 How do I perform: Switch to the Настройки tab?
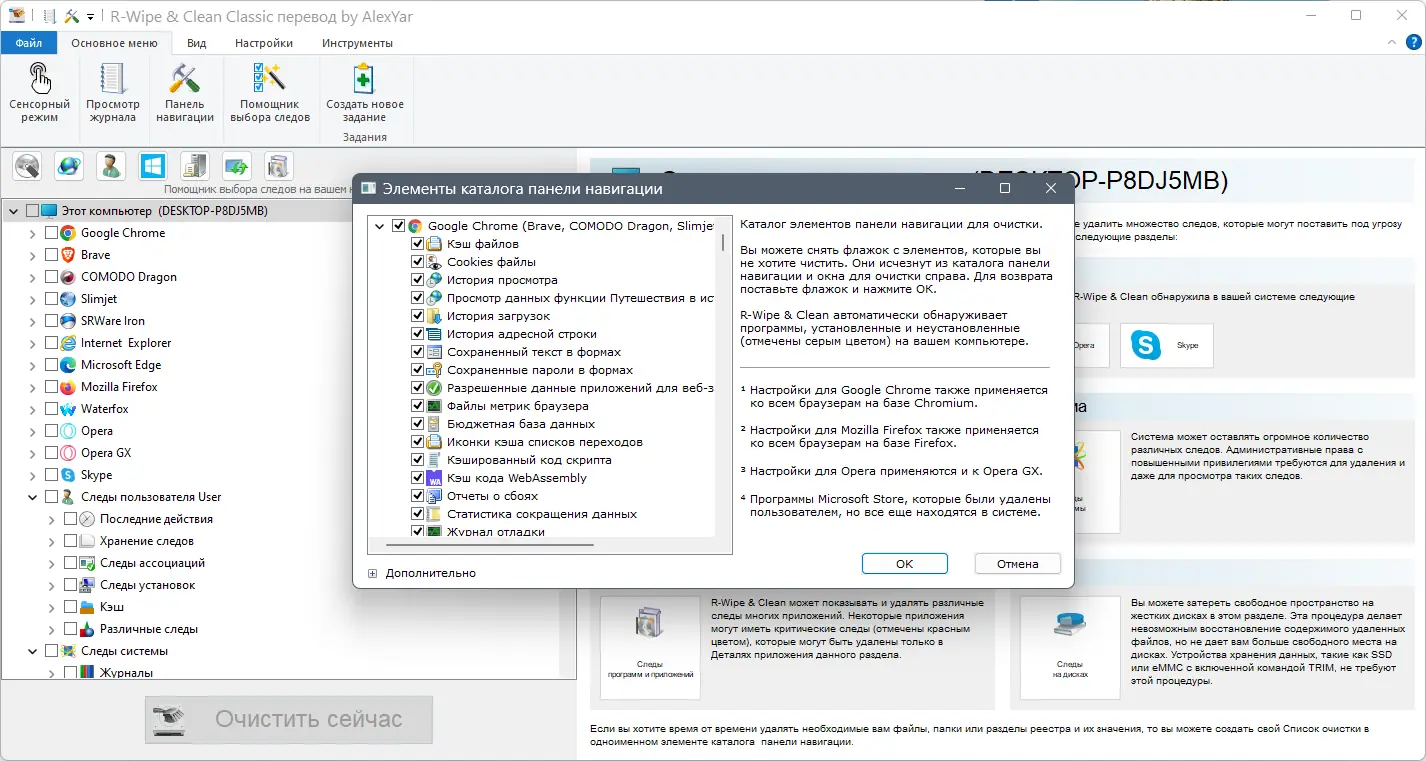tap(264, 43)
